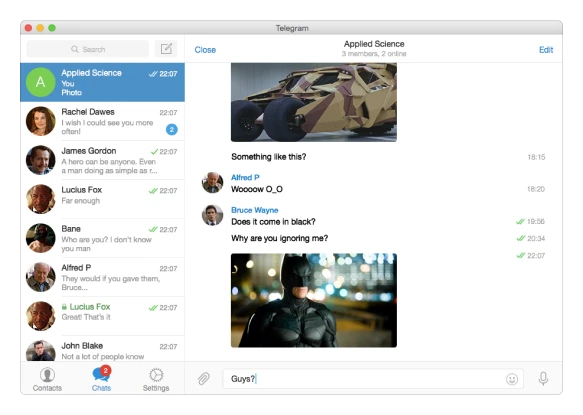
Task: Open the Chats tab
Action: coord(101,379)
